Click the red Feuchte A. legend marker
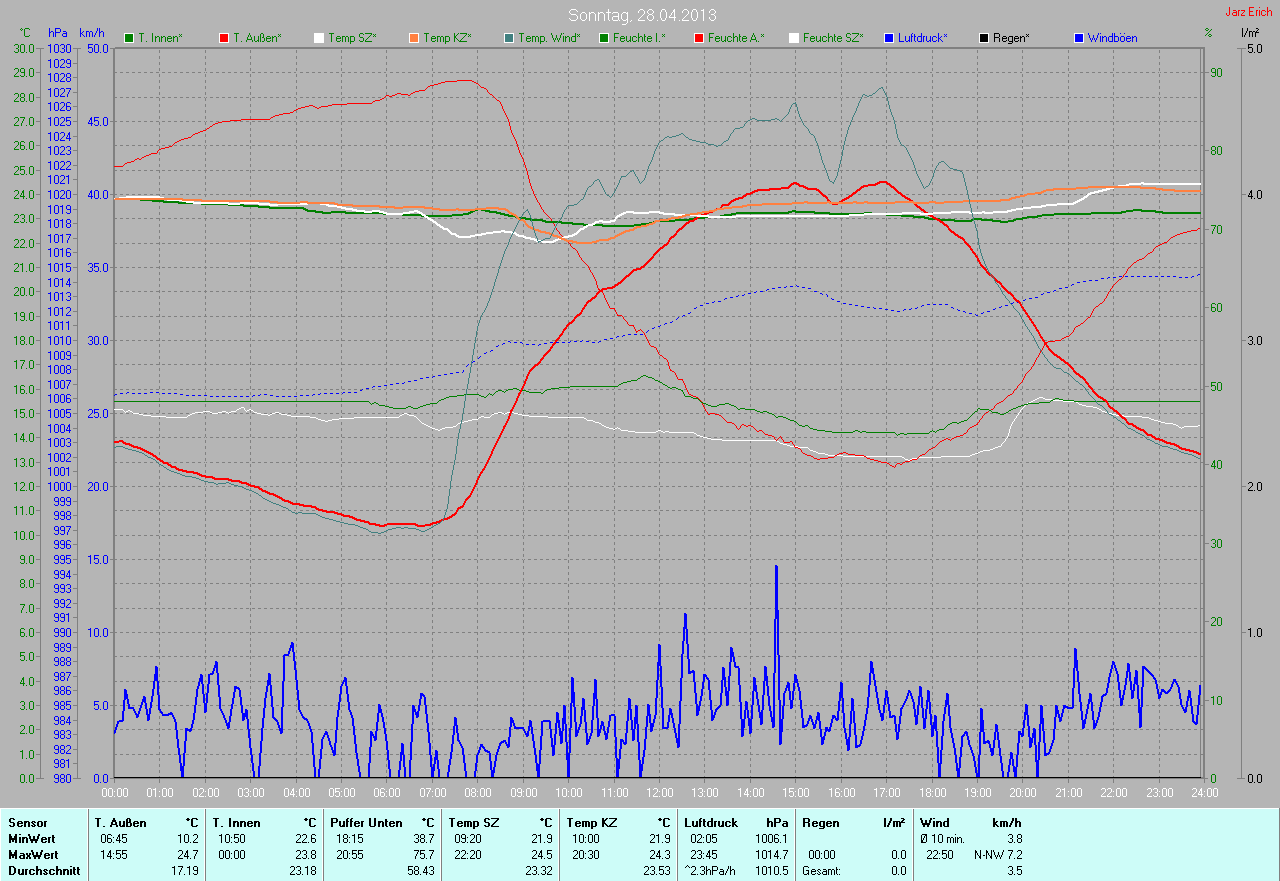The image size is (1280, 881). pyautogui.click(x=698, y=38)
